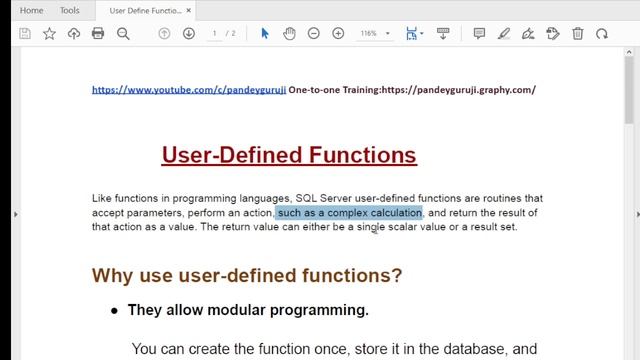
Task: Zoom in with the plus icon
Action: [338, 33]
